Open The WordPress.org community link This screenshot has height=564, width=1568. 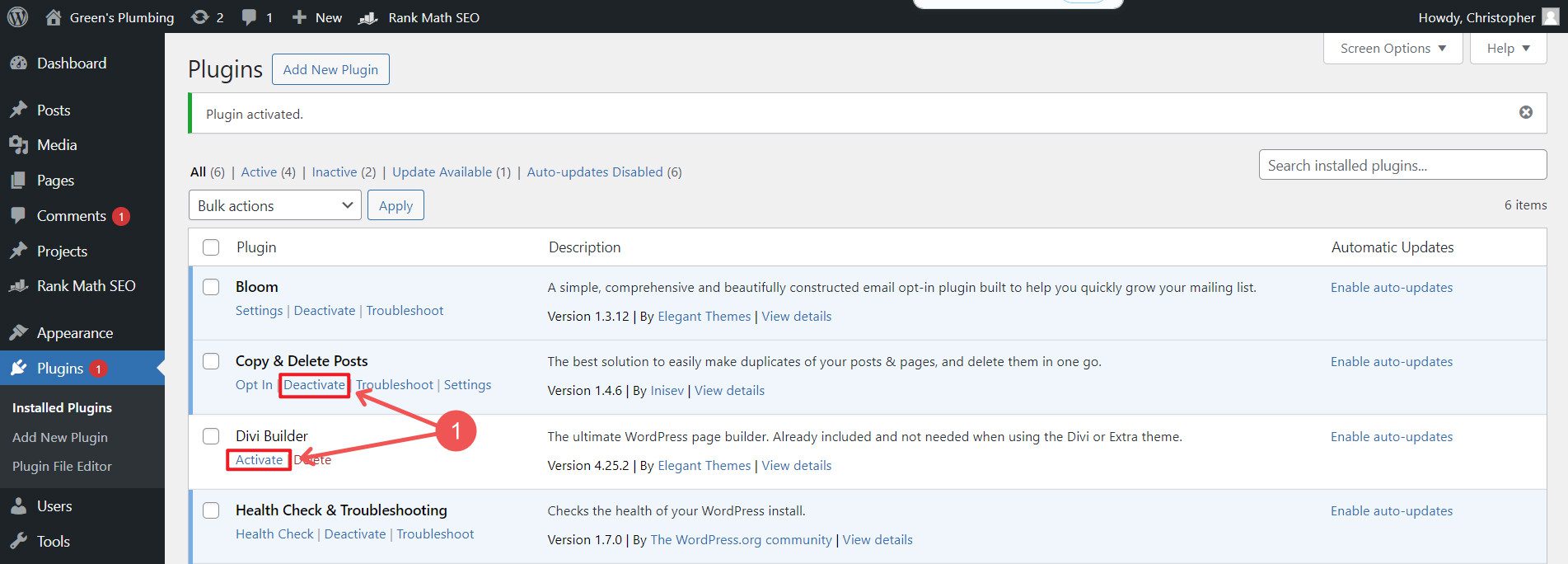point(741,540)
